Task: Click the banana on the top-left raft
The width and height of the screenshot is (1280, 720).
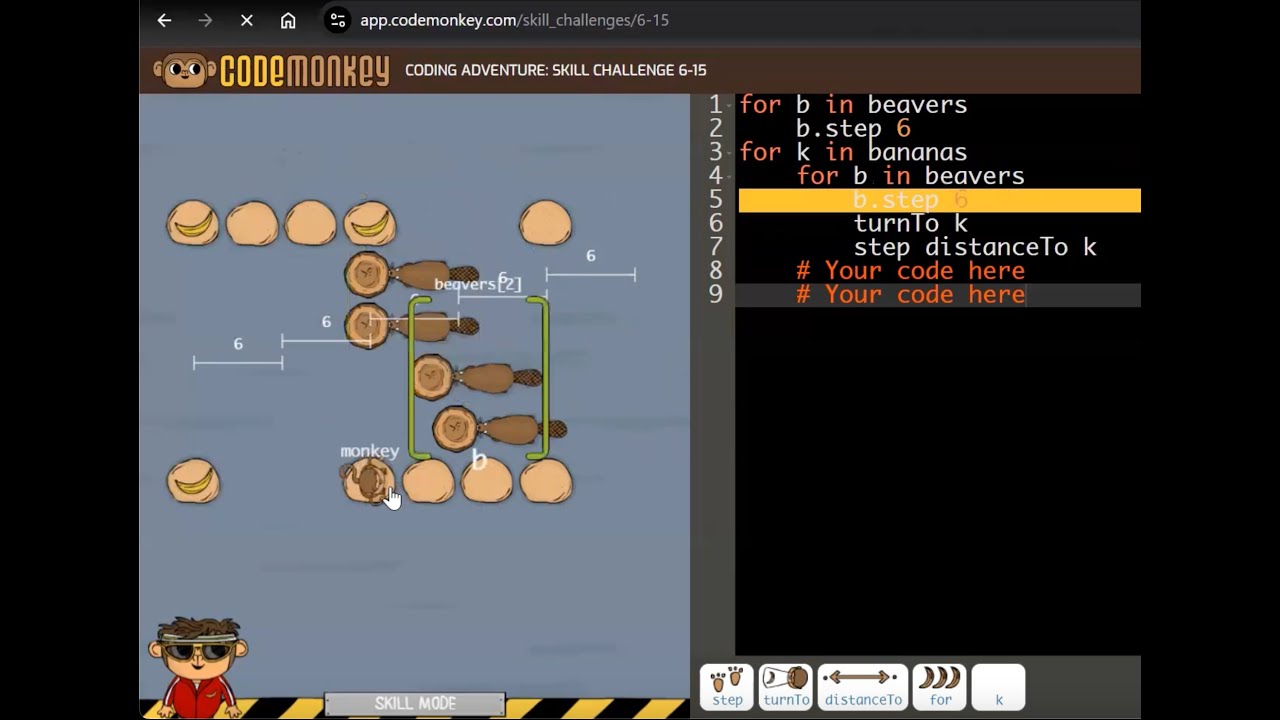Action: [x=193, y=224]
